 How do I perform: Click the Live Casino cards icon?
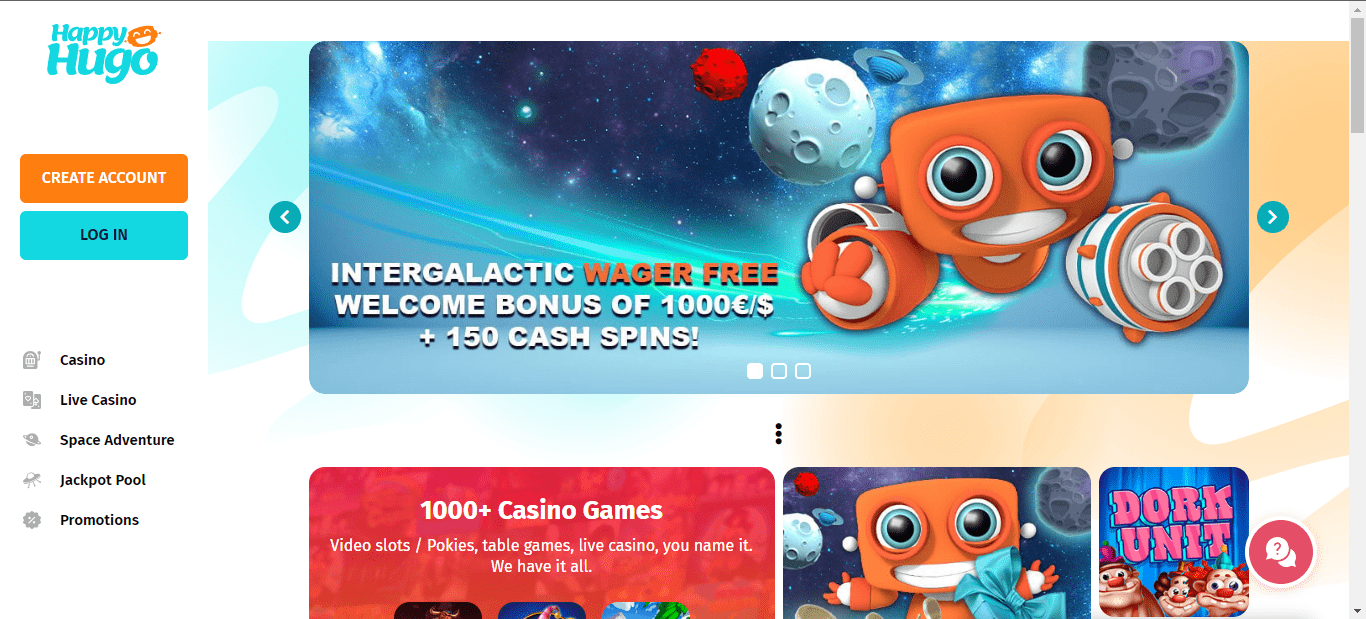(x=32, y=400)
